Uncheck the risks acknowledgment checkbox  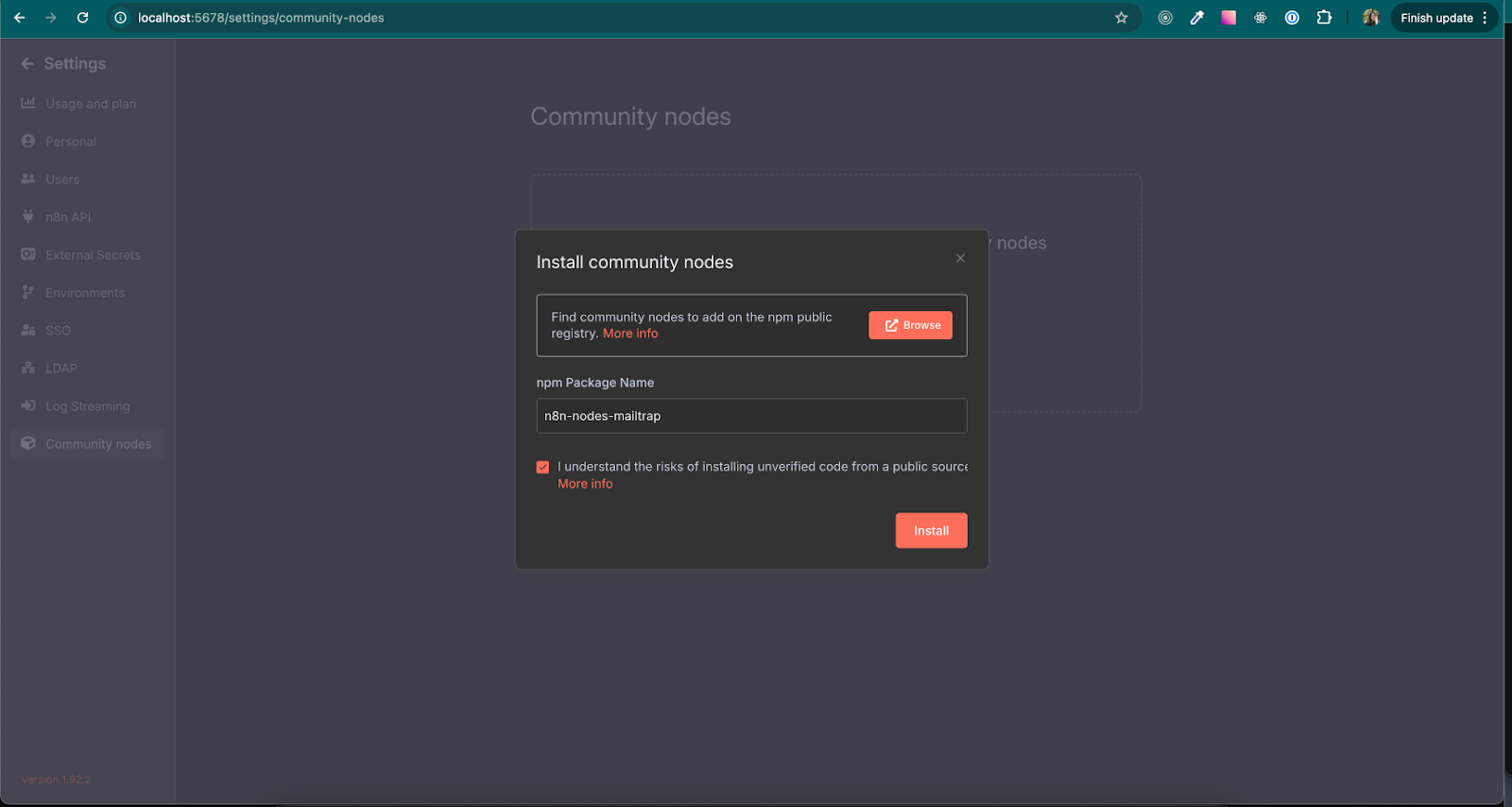click(x=542, y=467)
